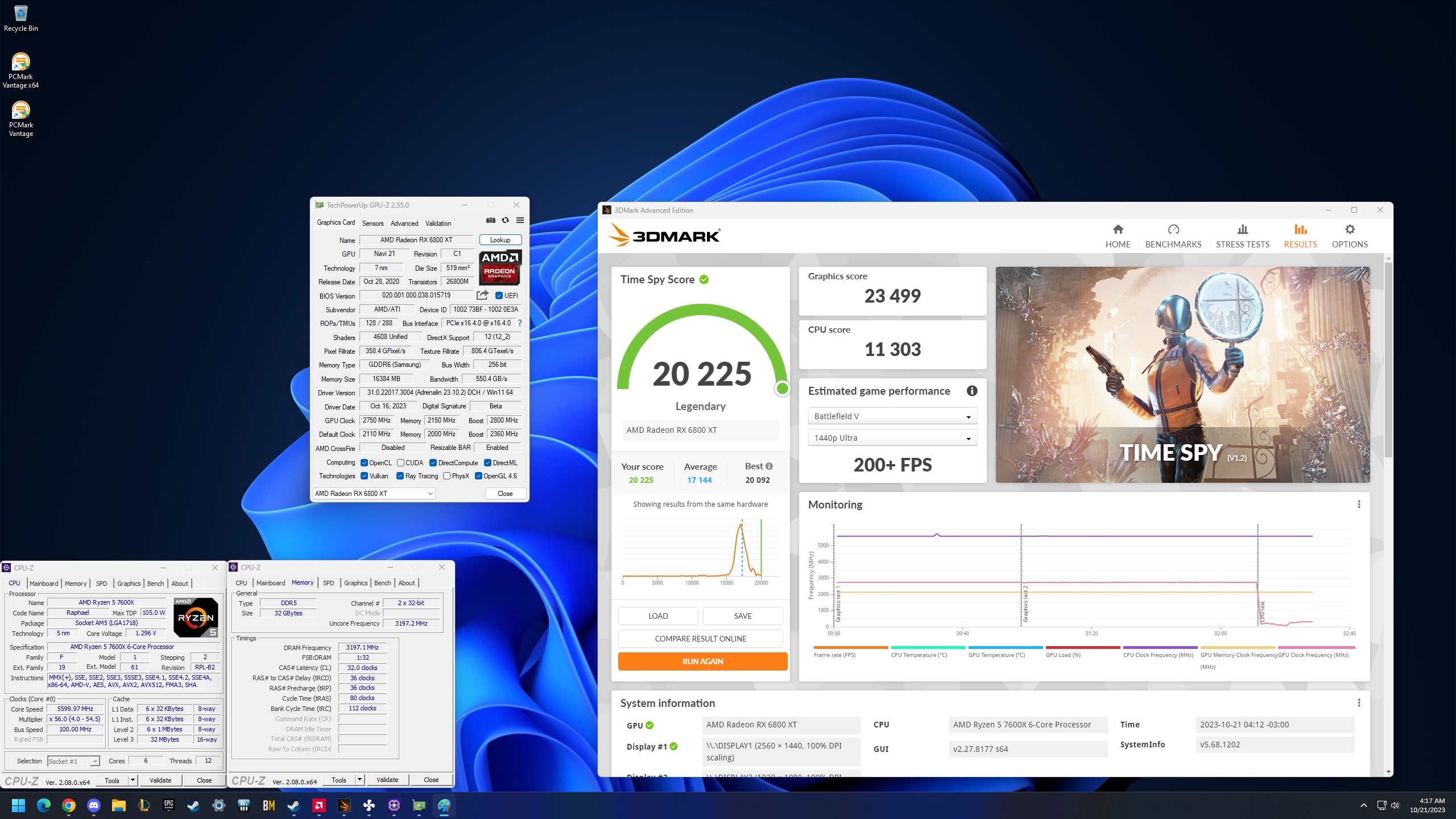Click the Bus Interface question mark
The image size is (1456, 819).
tap(519, 323)
